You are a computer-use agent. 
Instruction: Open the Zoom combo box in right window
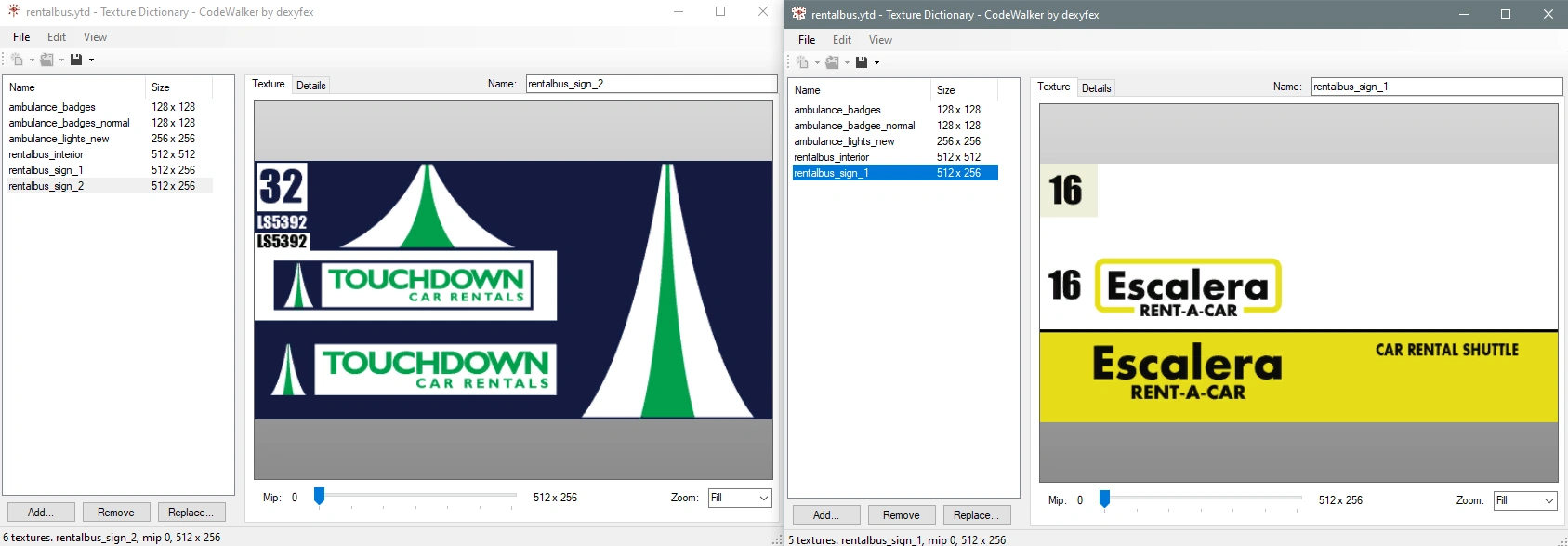pos(1525,500)
